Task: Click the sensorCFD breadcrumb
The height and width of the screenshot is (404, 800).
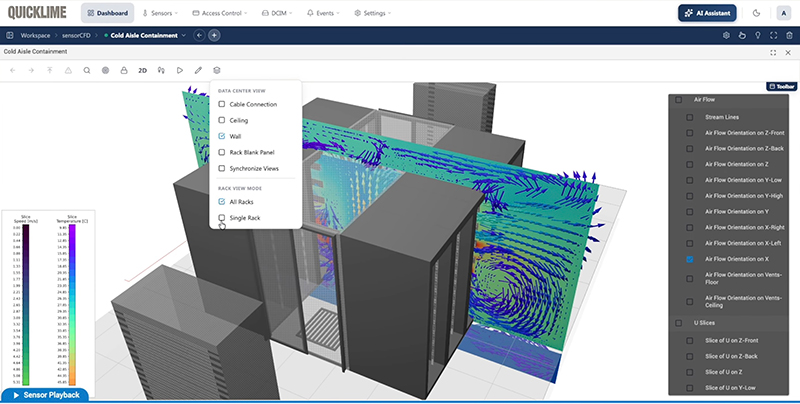Action: 76,36
